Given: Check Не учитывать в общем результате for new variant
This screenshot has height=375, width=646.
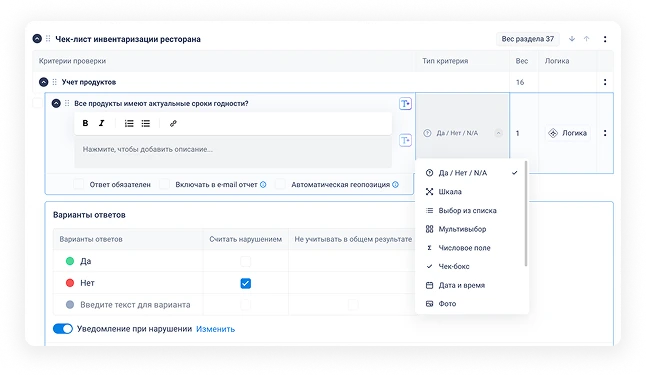Looking at the screenshot, I should (353, 305).
